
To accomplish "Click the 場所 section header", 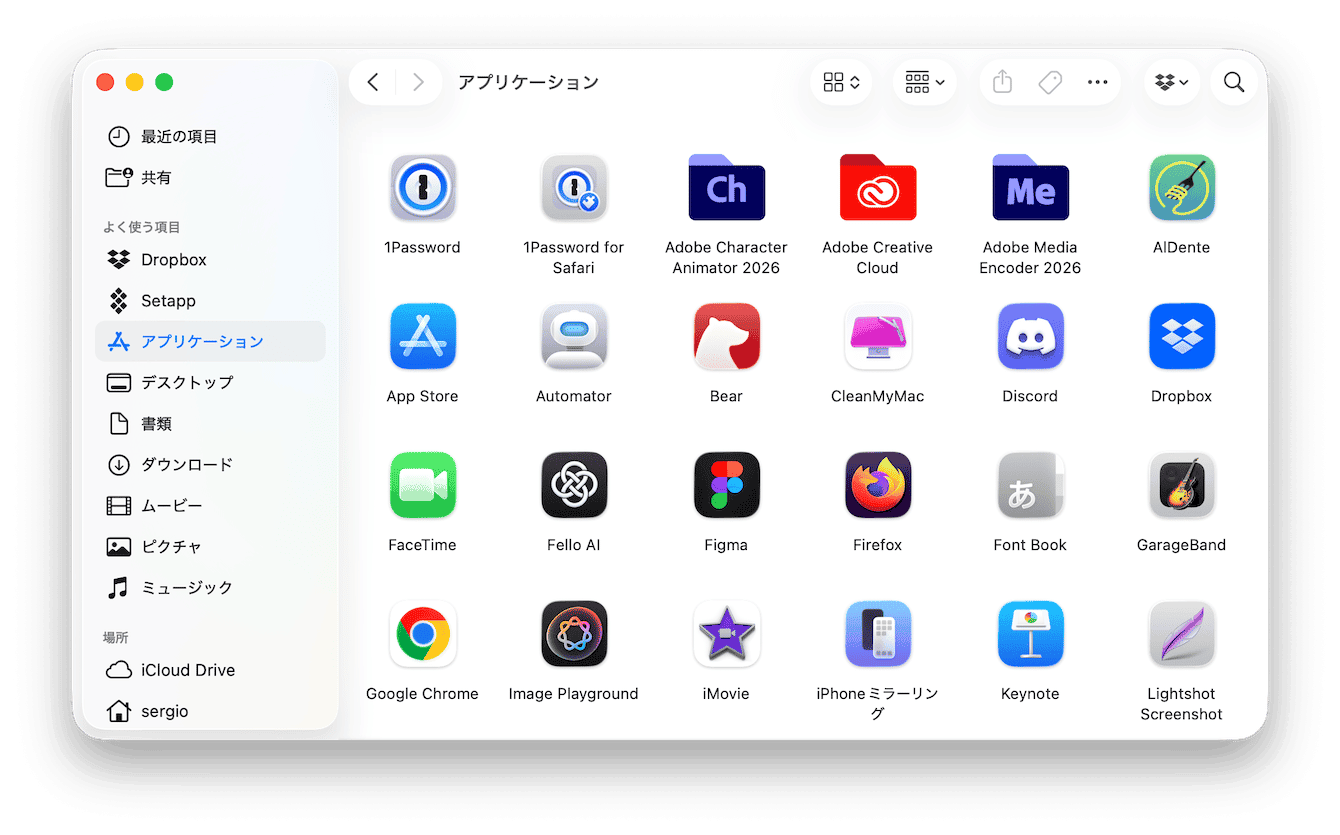I will pyautogui.click(x=115, y=637).
